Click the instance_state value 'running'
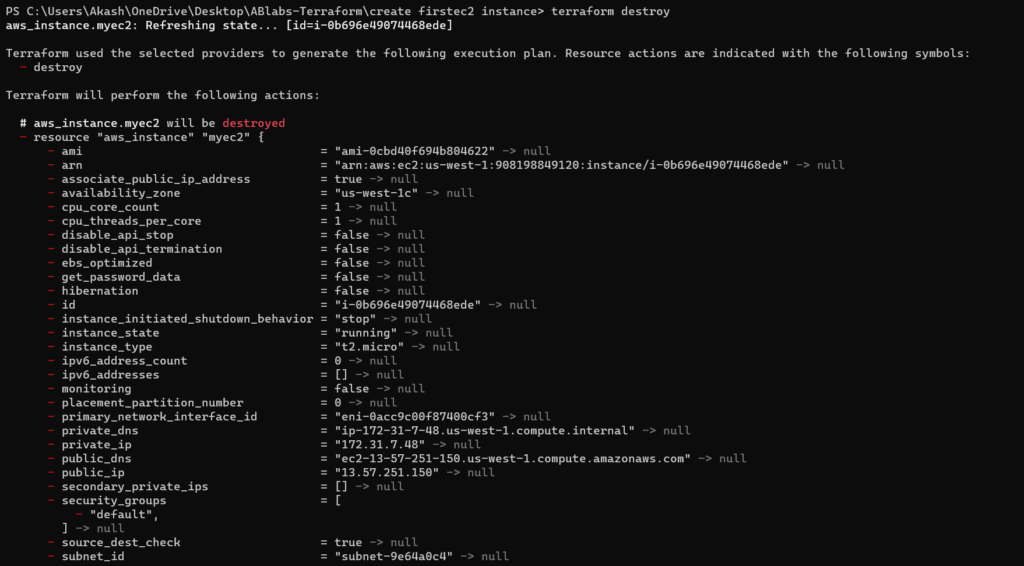 click(366, 333)
